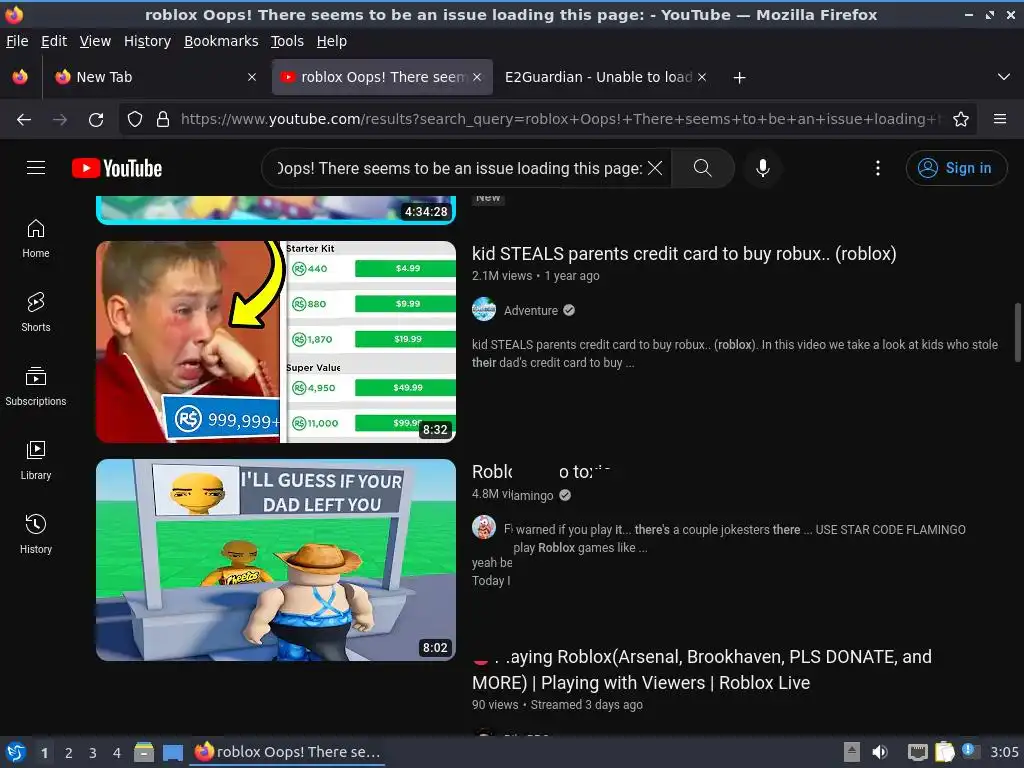Click the magnifier search button
Viewport: 1024px width, 768px height.
tap(703, 168)
